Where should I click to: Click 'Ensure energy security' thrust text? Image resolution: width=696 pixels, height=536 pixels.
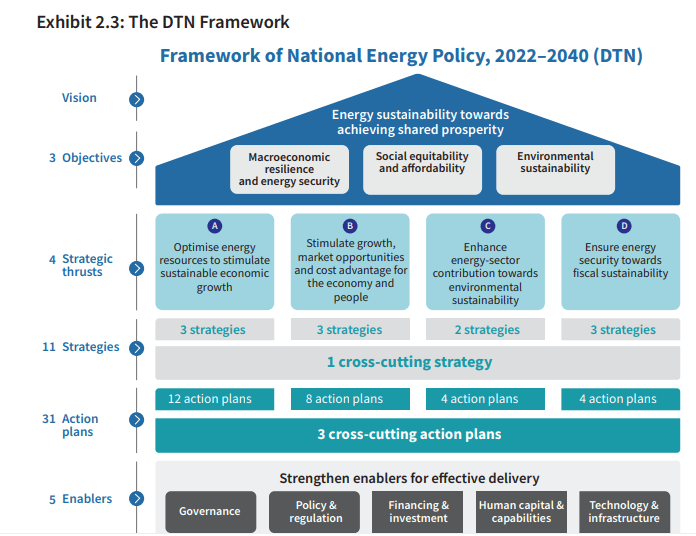[x=620, y=260]
